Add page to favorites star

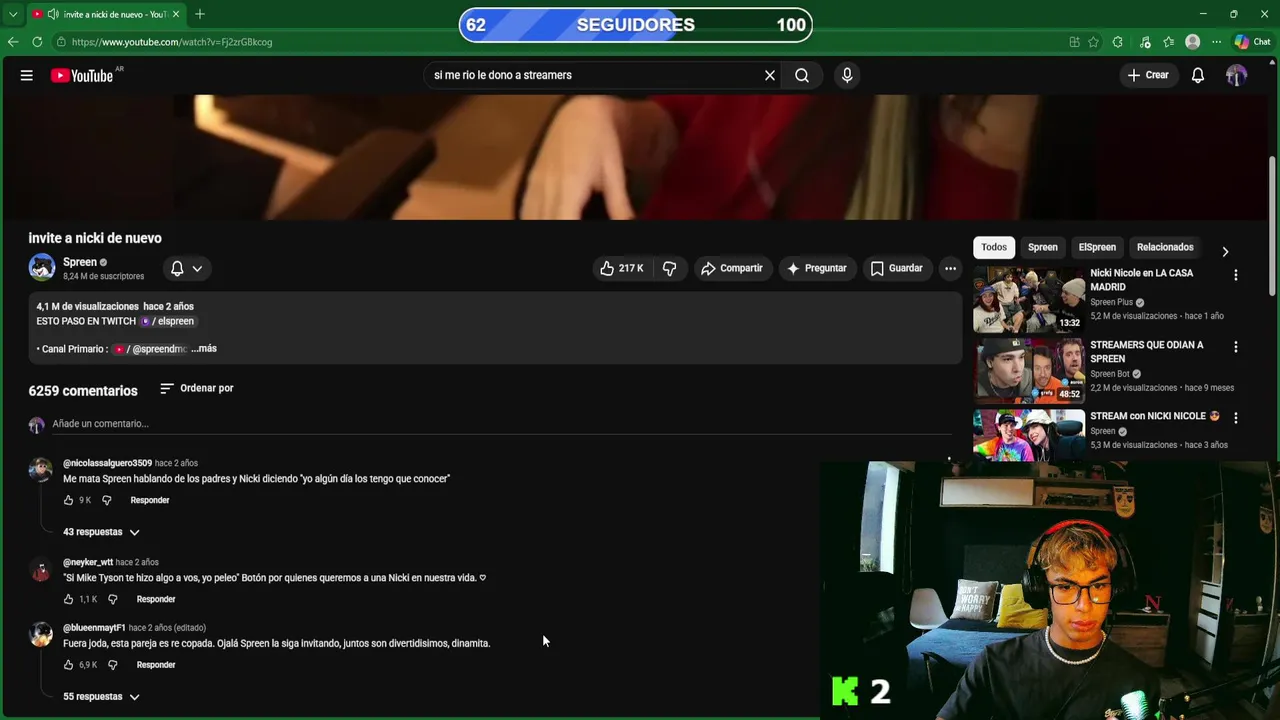pos(1093,42)
